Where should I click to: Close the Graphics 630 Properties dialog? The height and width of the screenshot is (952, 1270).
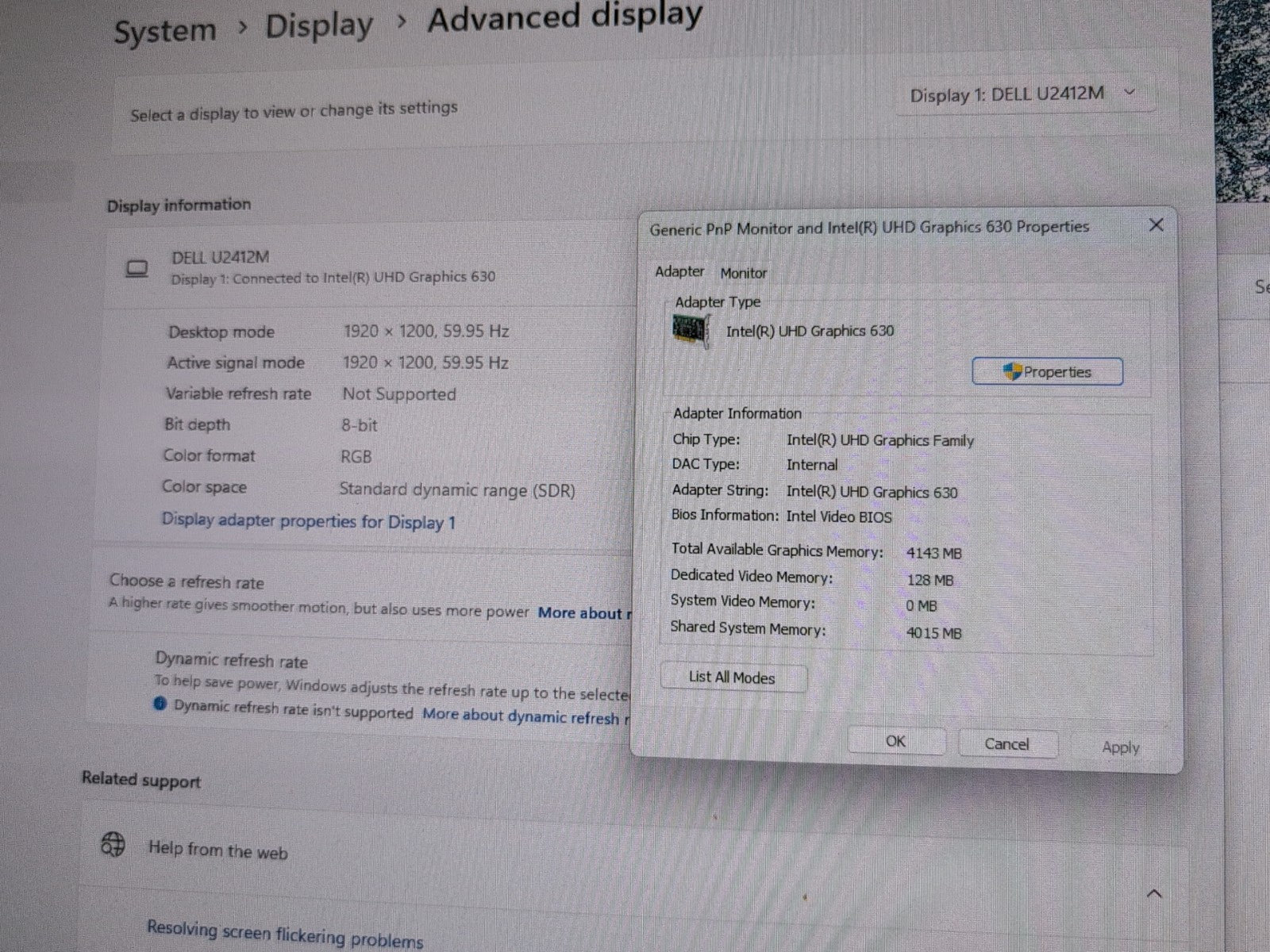point(1156,225)
